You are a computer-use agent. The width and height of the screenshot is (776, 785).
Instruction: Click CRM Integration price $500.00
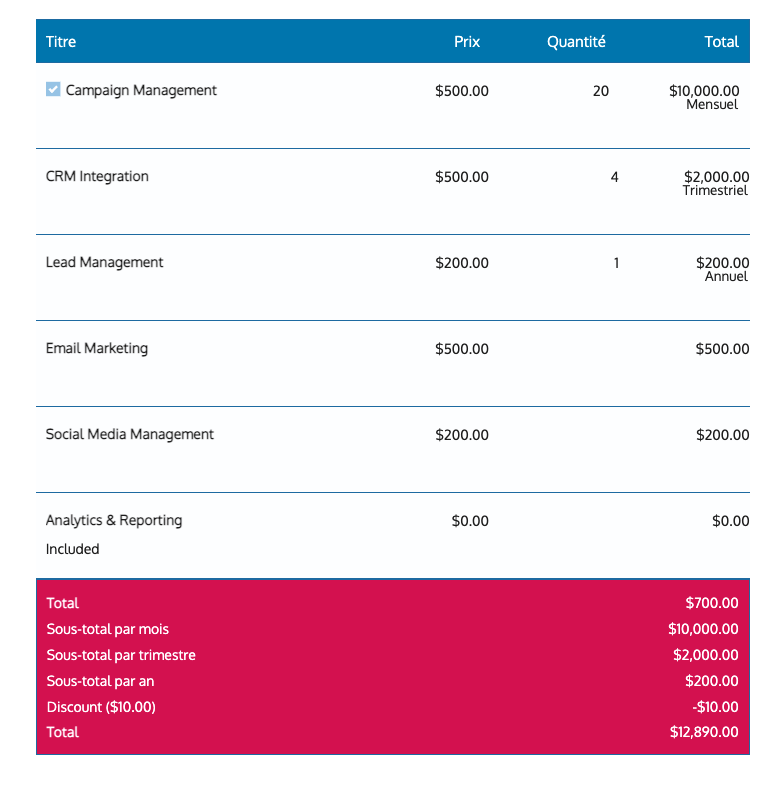(x=462, y=177)
